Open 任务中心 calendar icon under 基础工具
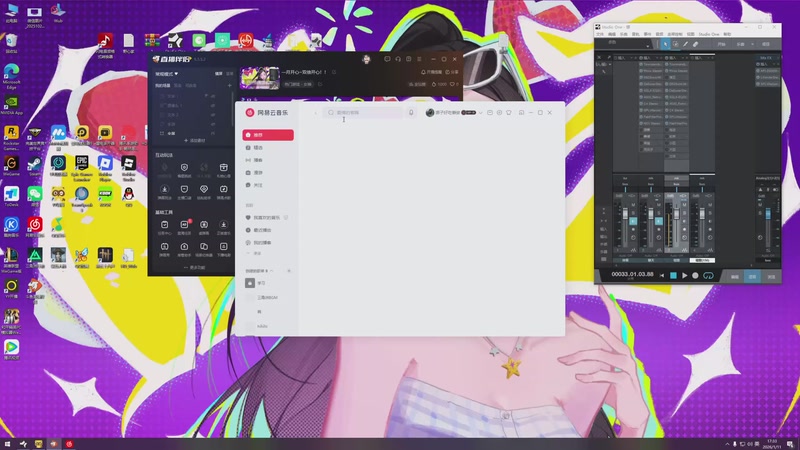Image resolution: width=800 pixels, height=450 pixels. coord(165,224)
